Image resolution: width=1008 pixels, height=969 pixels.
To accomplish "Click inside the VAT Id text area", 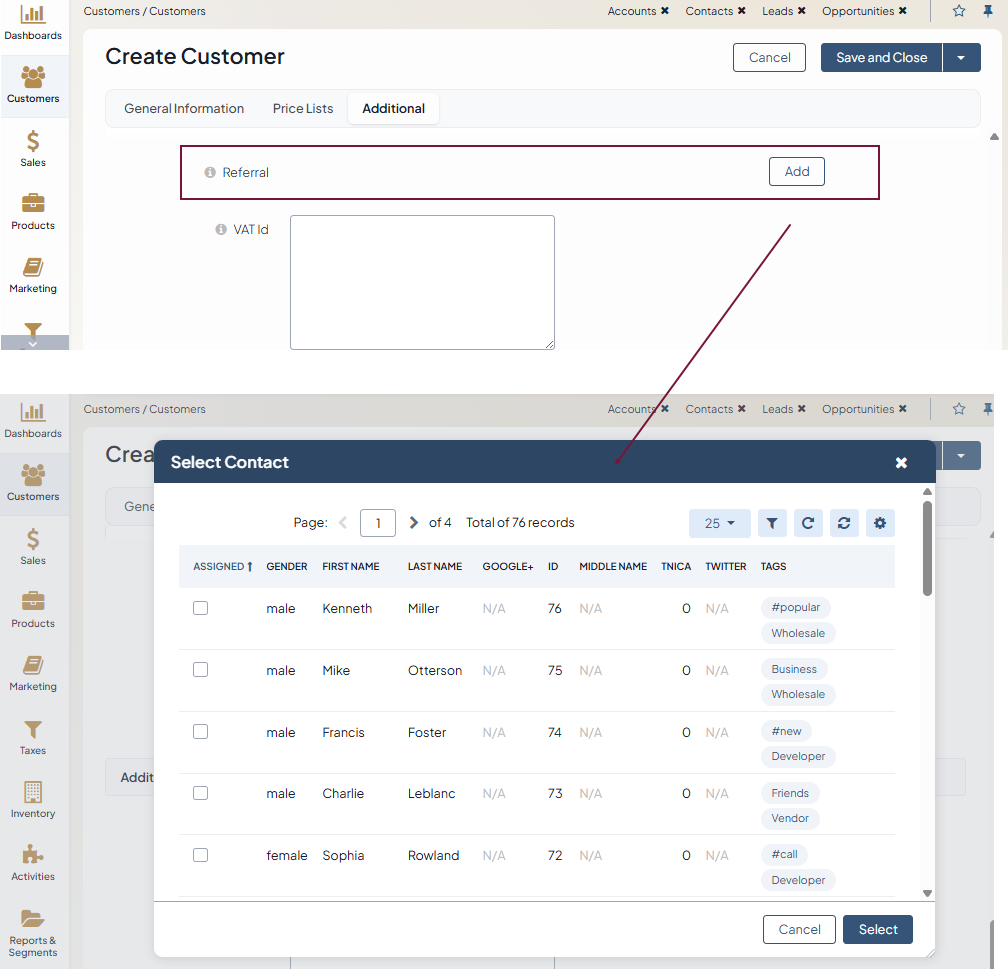I will tap(422, 282).
